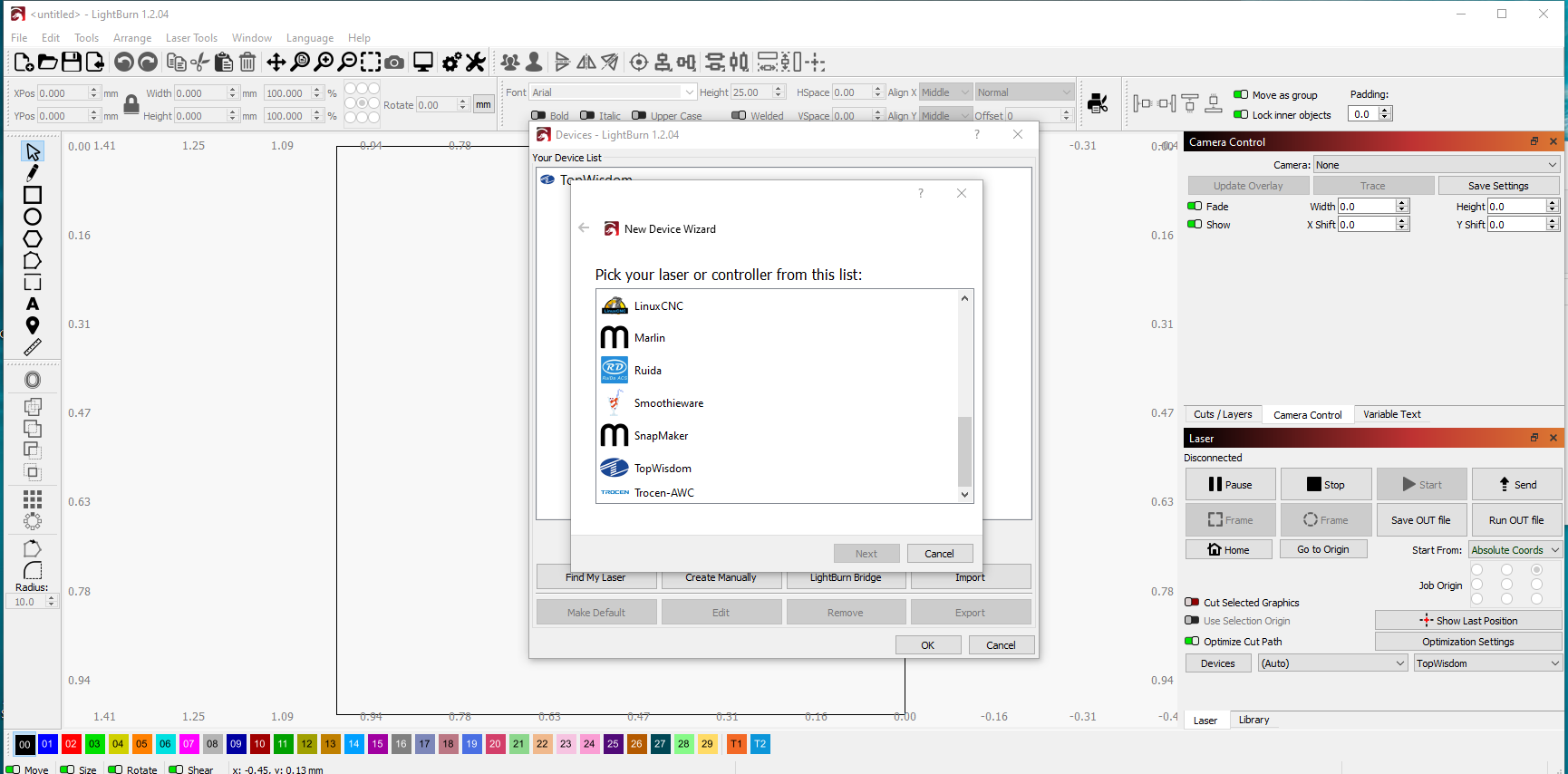Select the Position Laser marker tool
1568x774 pixels.
coord(33,325)
